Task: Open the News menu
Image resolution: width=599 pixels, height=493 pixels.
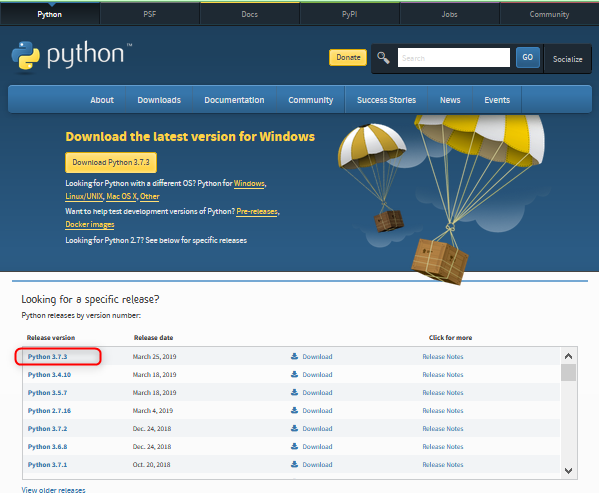Action: (x=450, y=100)
